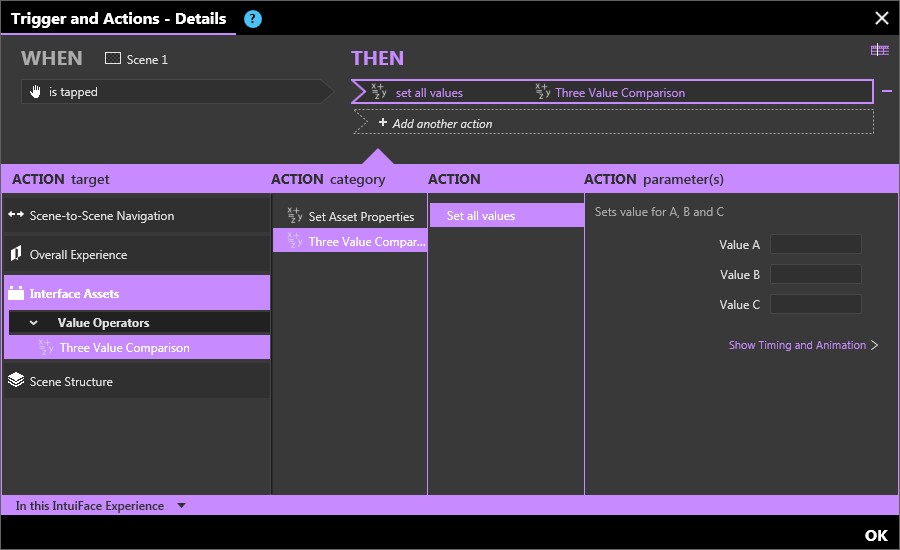Choose Three Value Compar... category

point(350,241)
